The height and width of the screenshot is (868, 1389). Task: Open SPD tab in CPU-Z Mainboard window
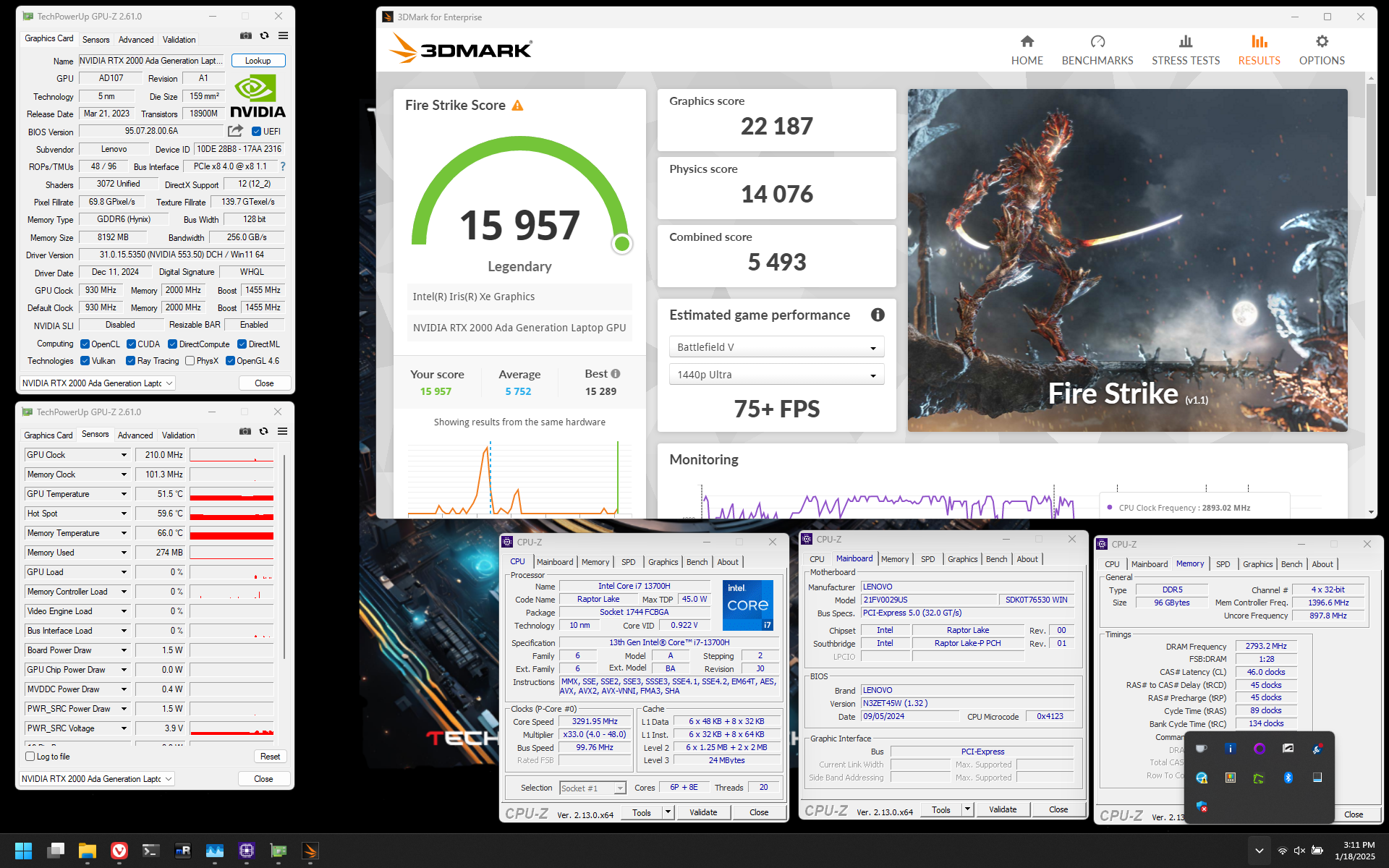coord(927,559)
